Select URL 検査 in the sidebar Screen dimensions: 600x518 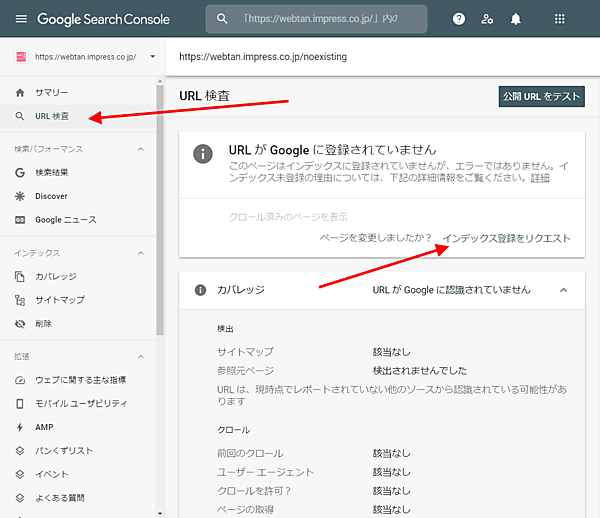[x=52, y=116]
